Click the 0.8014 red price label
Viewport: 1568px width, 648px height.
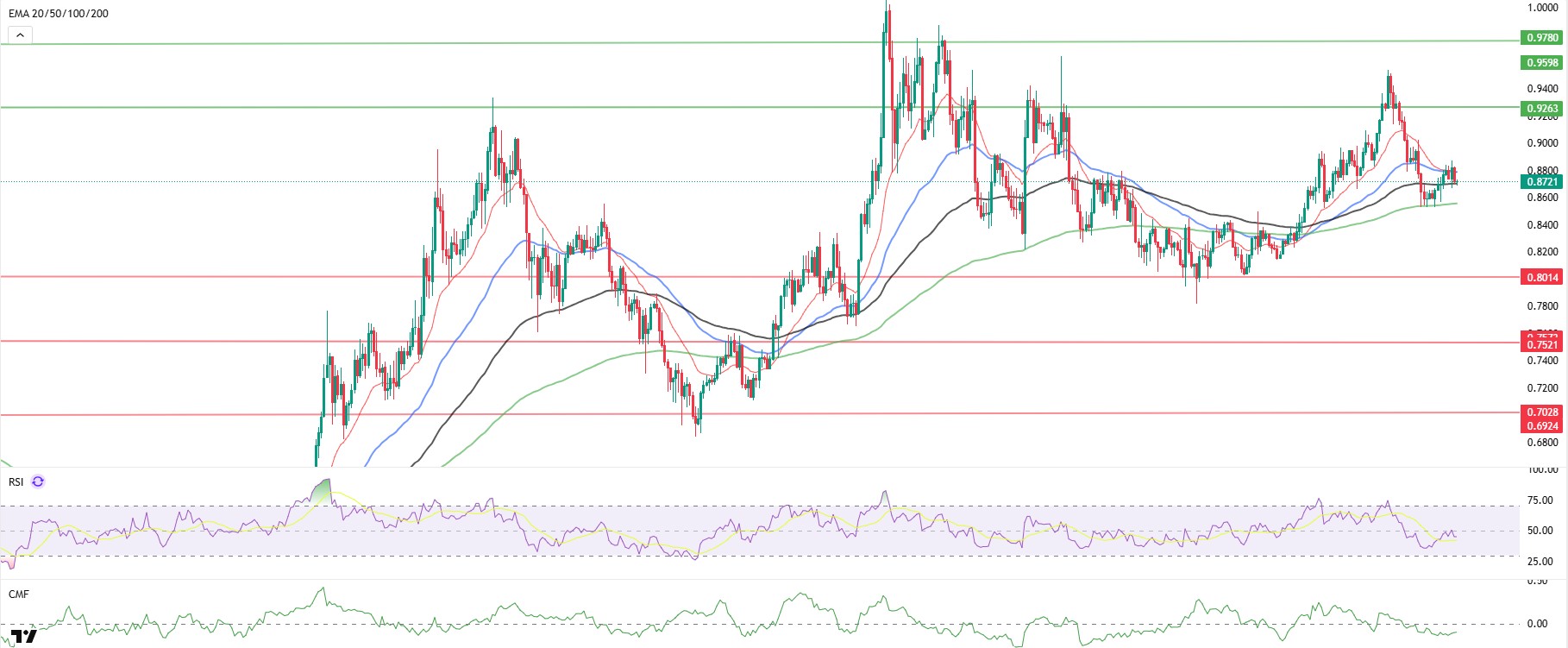[x=1541, y=278]
